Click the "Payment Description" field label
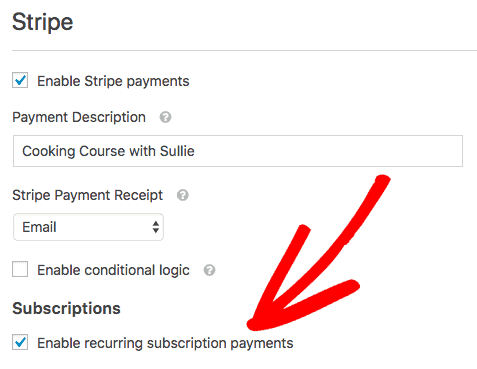 pos(79,117)
